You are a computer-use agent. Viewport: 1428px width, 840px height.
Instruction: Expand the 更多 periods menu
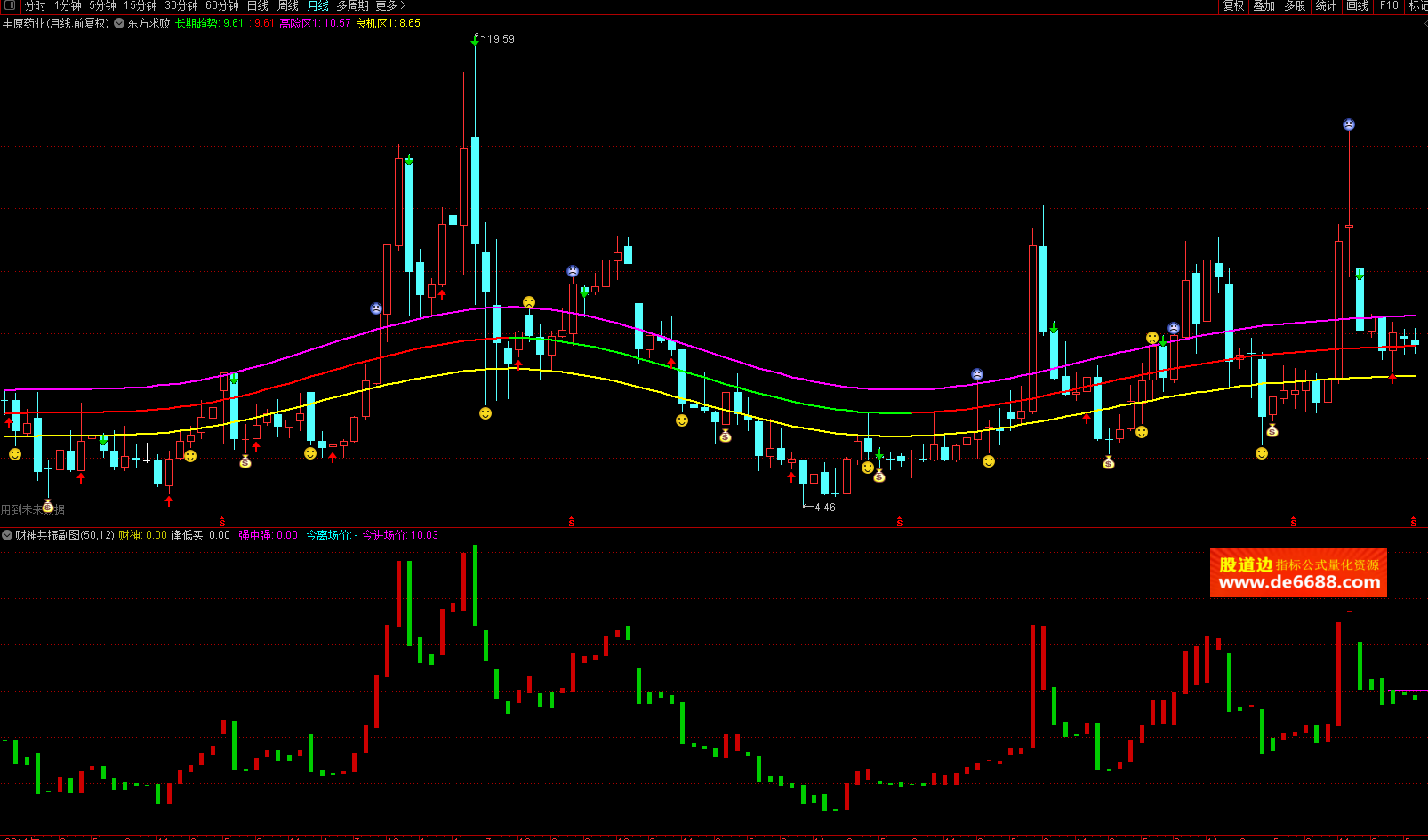click(390, 5)
